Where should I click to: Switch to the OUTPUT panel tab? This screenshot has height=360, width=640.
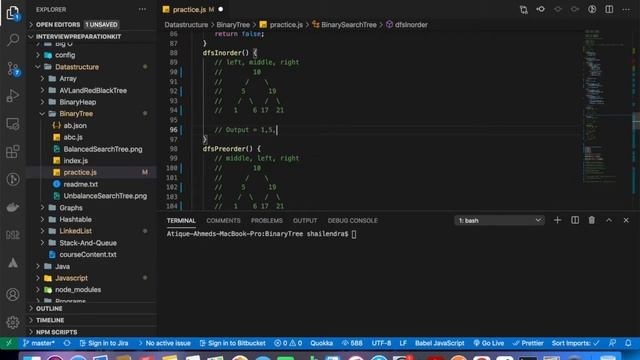[305, 220]
